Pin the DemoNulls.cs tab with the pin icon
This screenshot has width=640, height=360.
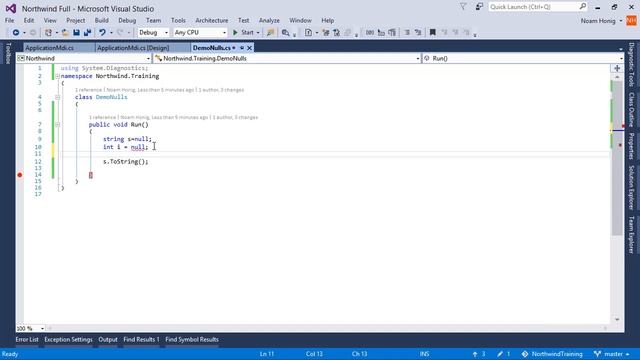pyautogui.click(x=242, y=48)
